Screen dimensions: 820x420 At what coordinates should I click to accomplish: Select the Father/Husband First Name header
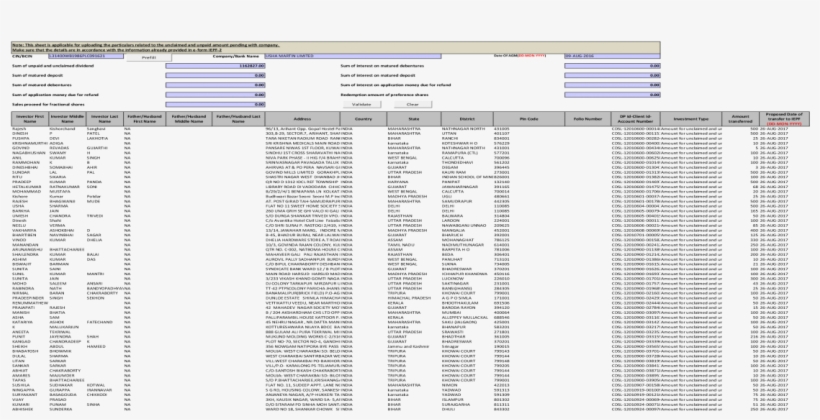[x=145, y=119]
